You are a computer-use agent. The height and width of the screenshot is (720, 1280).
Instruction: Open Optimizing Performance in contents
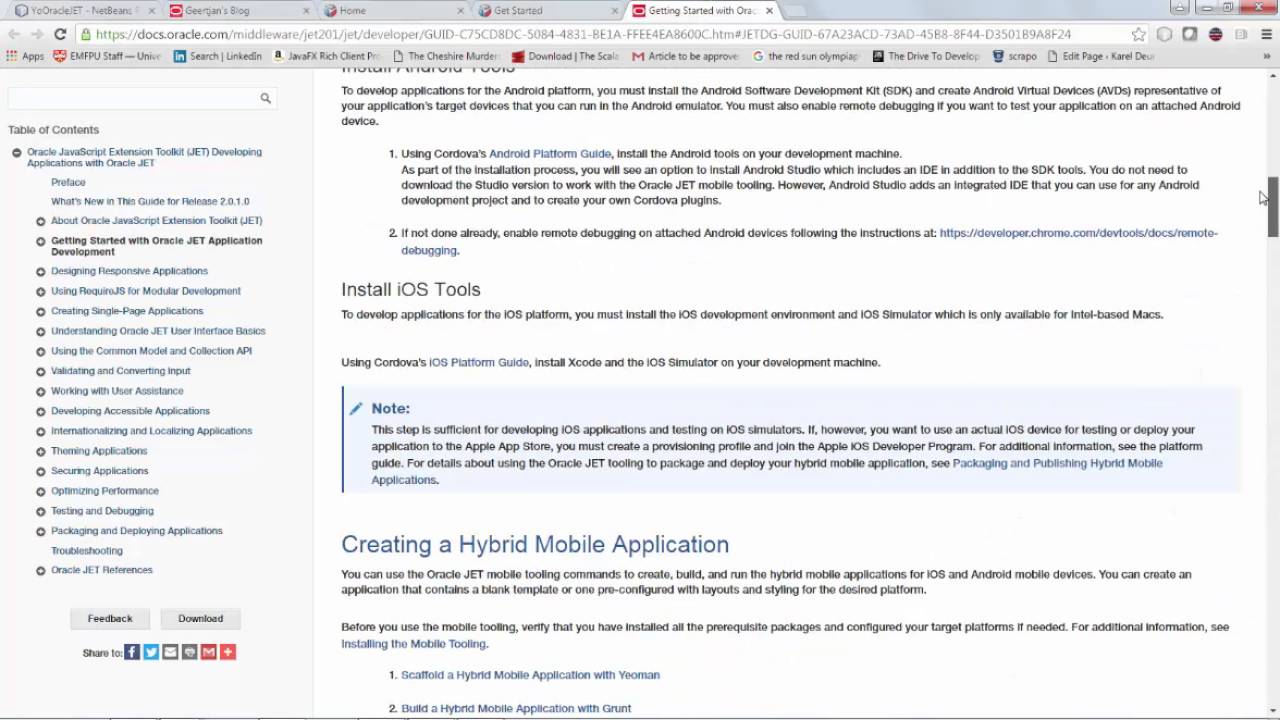[105, 491]
